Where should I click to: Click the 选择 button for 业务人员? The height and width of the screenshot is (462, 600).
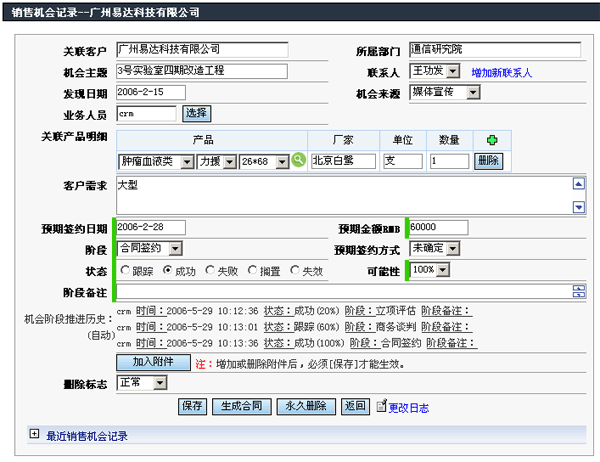(x=197, y=114)
